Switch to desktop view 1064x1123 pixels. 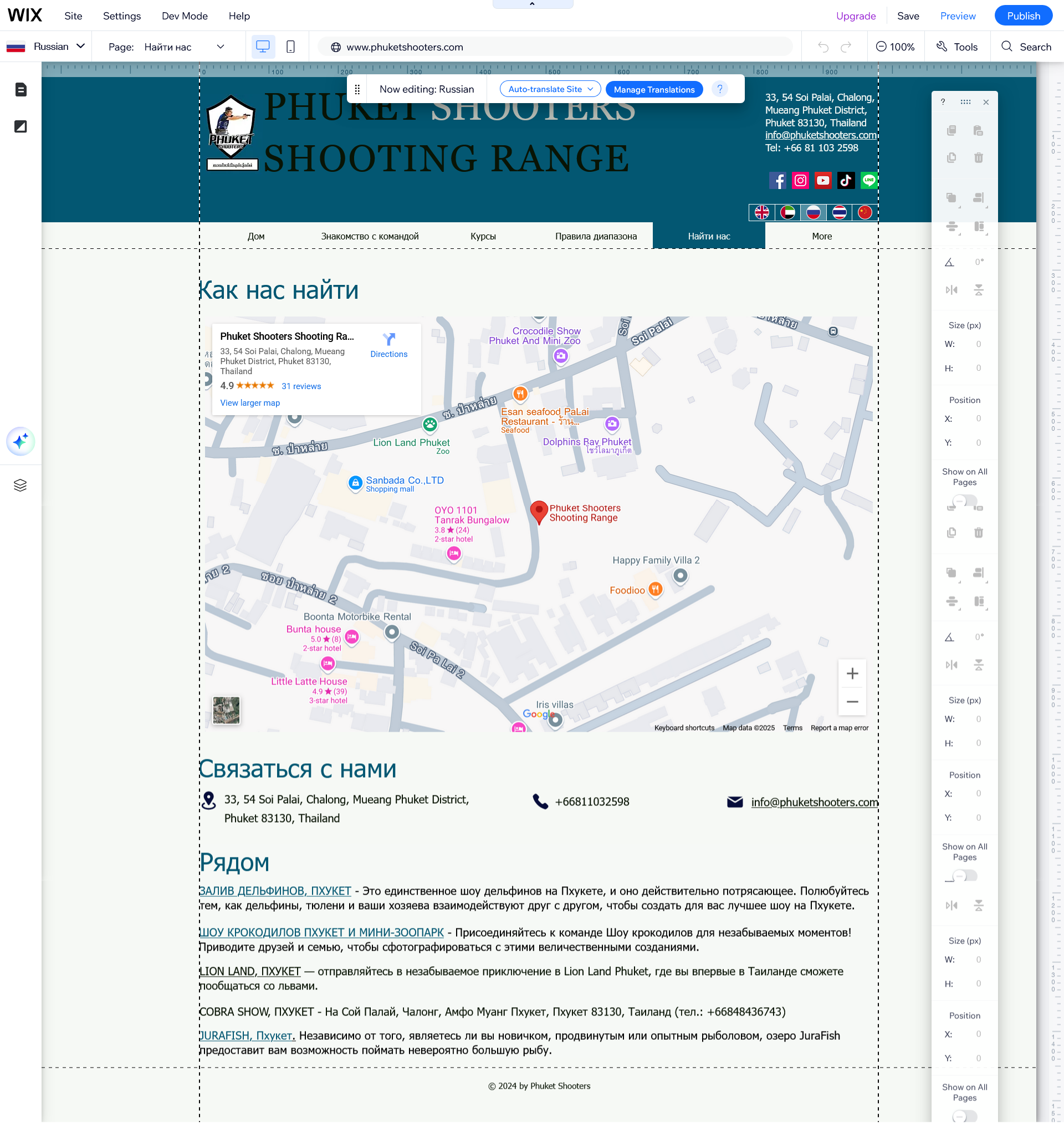pos(263,47)
